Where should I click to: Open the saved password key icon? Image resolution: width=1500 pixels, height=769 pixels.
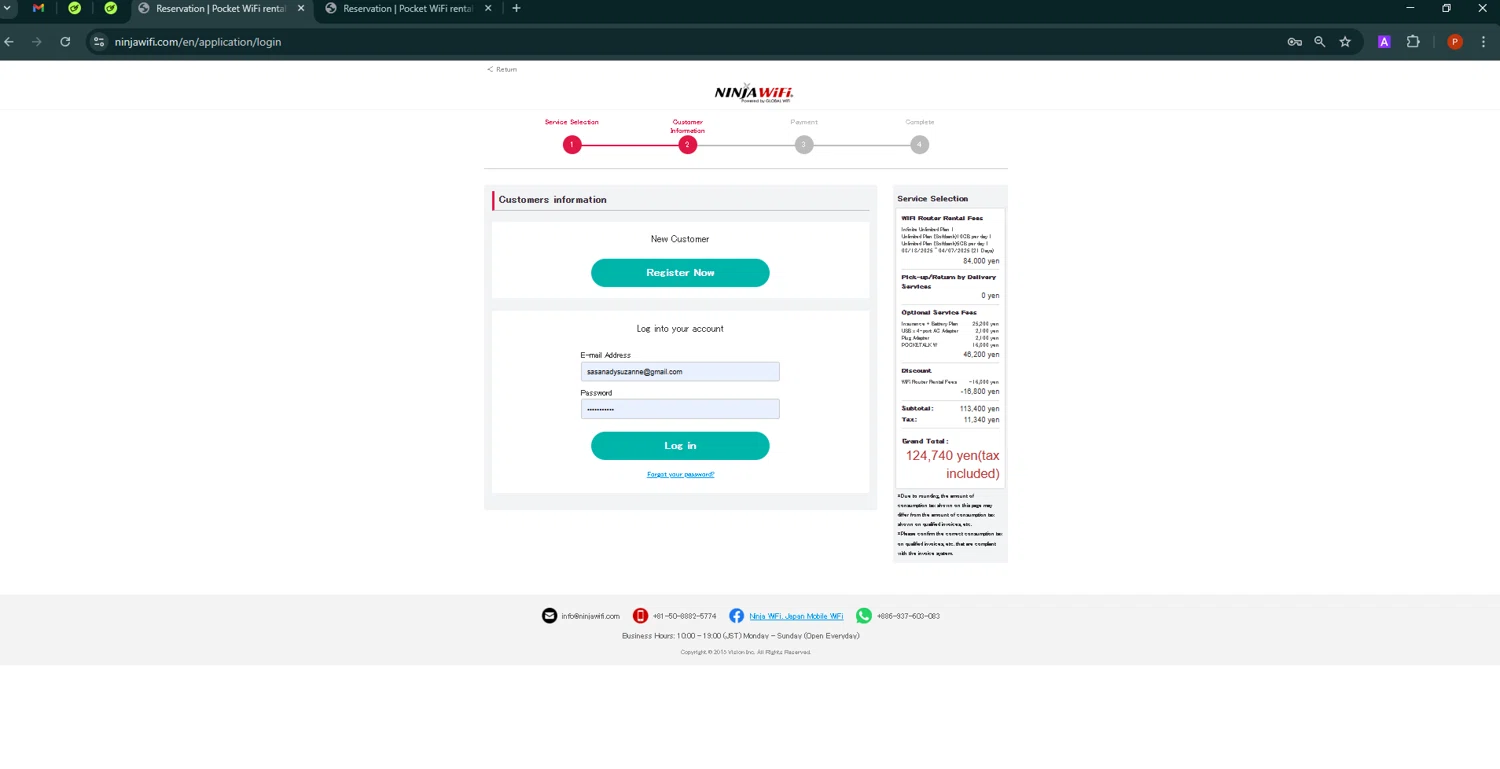coord(1294,42)
